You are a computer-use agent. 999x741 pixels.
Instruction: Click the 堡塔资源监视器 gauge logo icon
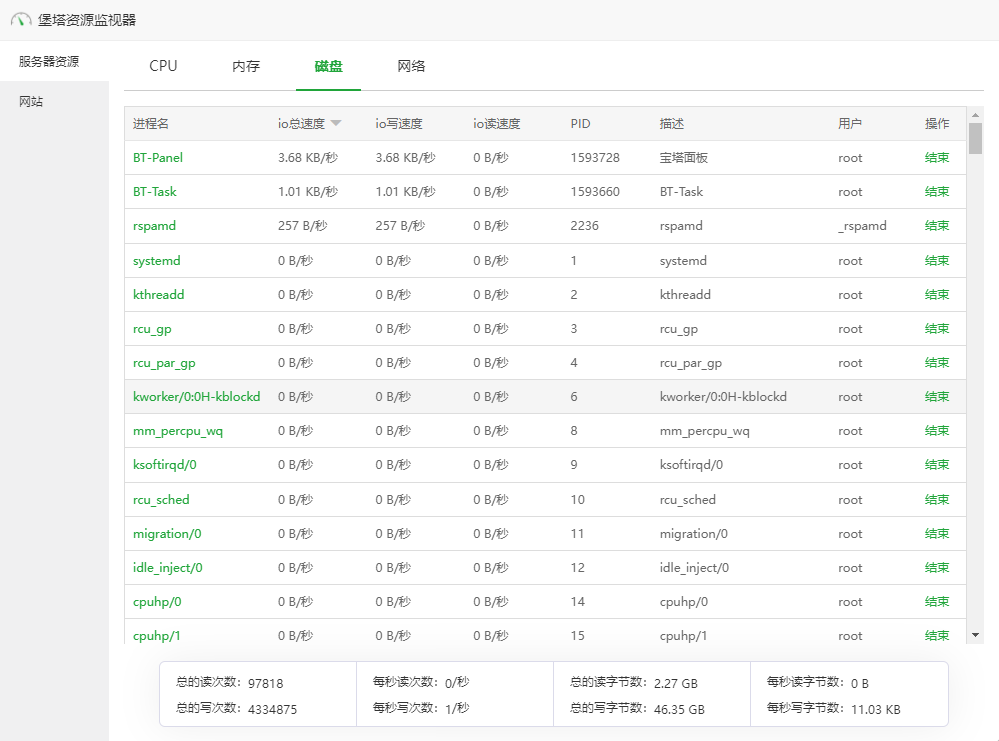click(21, 20)
